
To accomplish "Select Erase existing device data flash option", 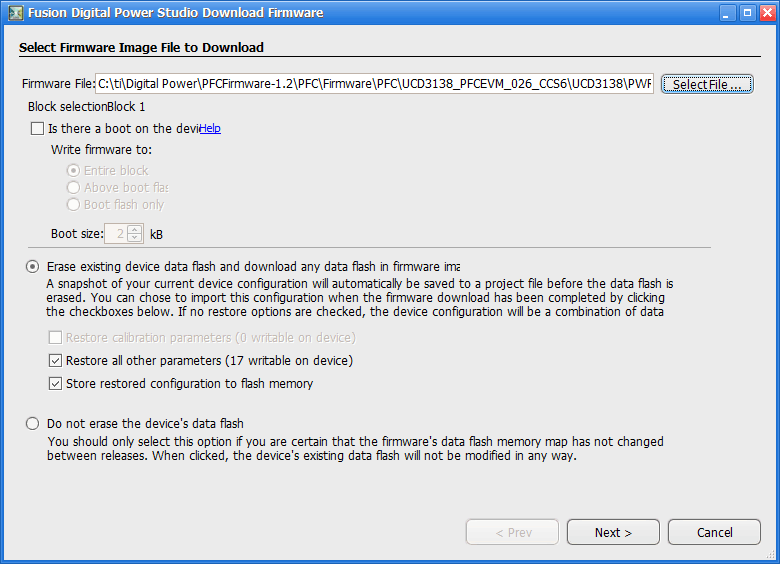I will (x=32, y=267).
